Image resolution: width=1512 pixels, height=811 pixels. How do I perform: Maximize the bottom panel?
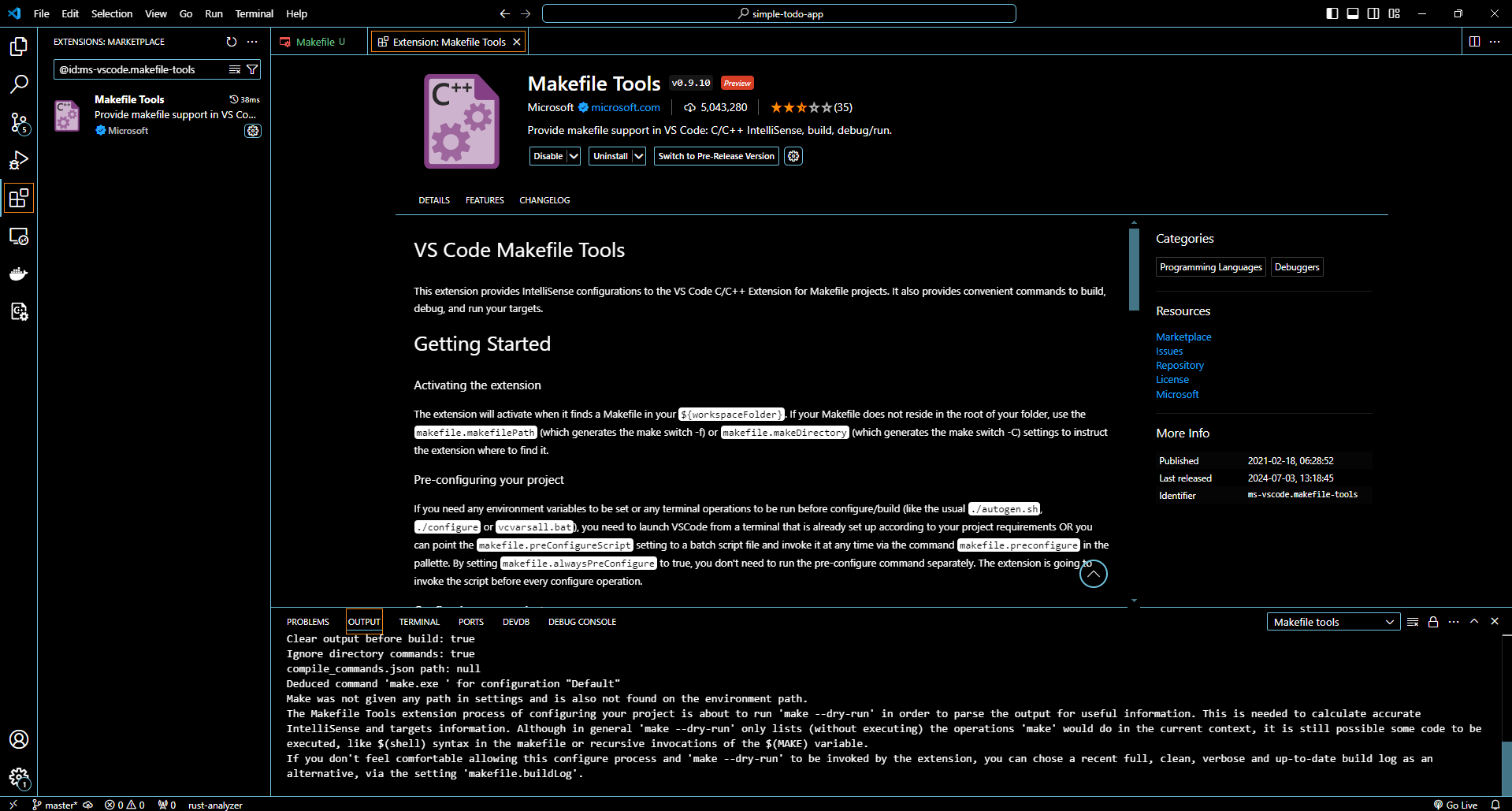pyautogui.click(x=1473, y=622)
